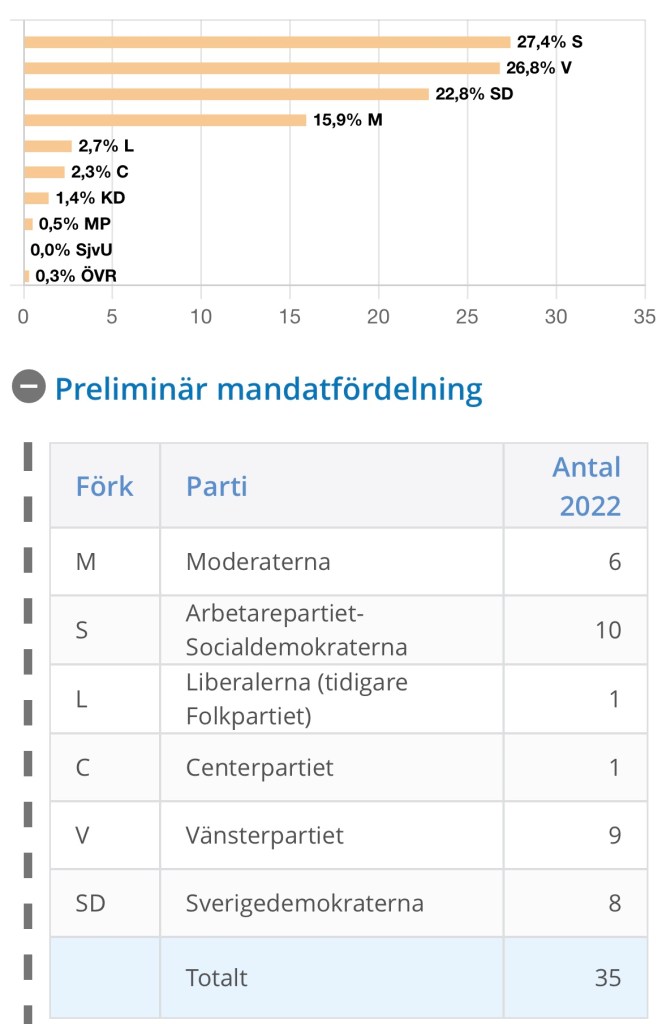The height and width of the screenshot is (1024, 662).
Task: Click the Preliminär mandatfördelning heading
Action: point(268,389)
